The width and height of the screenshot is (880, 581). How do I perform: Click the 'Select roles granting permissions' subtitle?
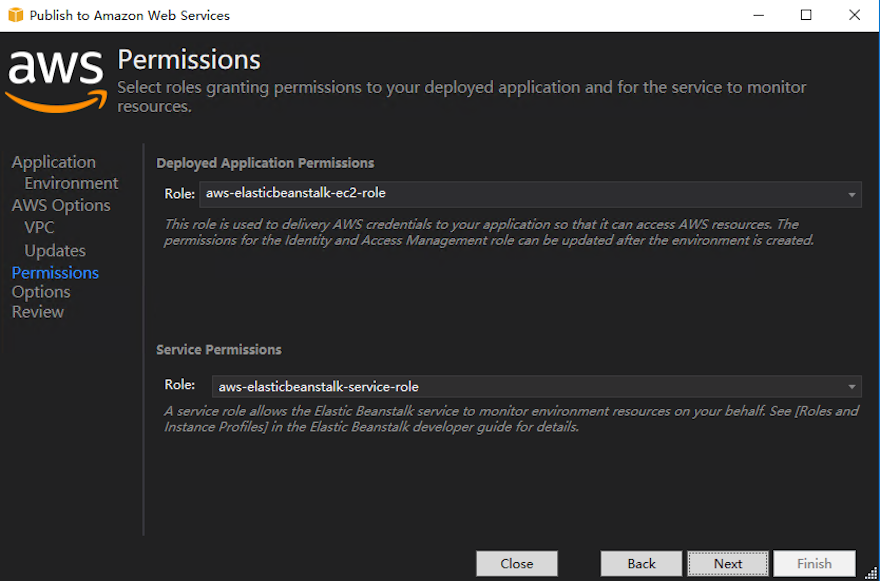pos(462,97)
